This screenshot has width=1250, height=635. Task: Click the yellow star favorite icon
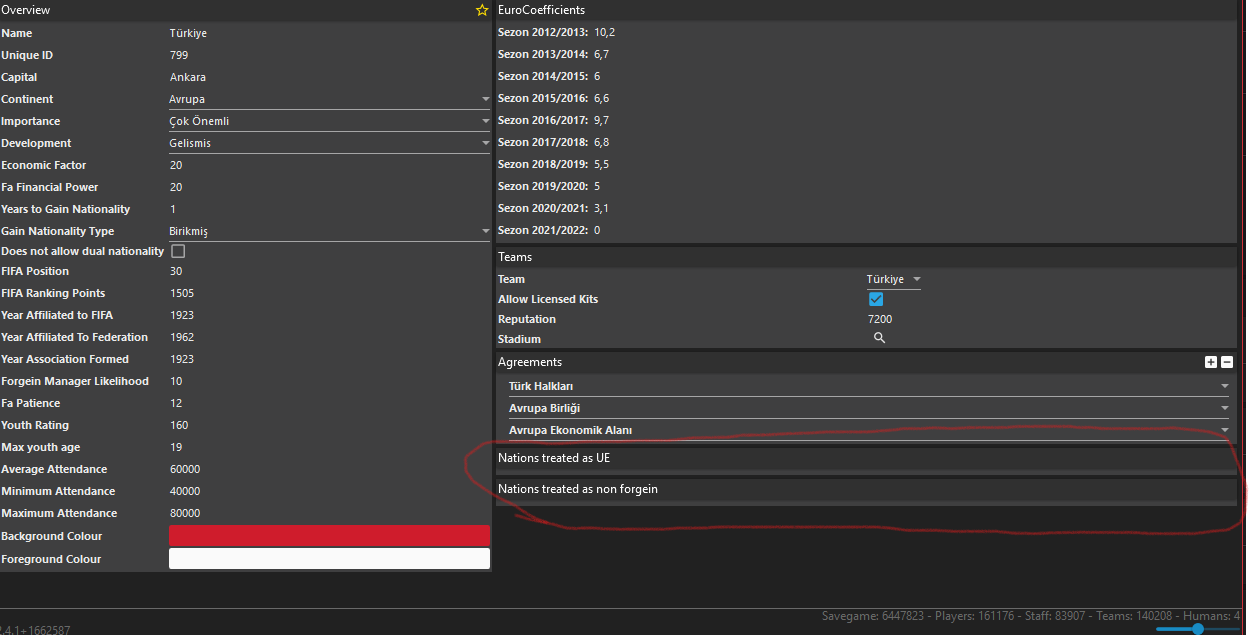coord(482,10)
